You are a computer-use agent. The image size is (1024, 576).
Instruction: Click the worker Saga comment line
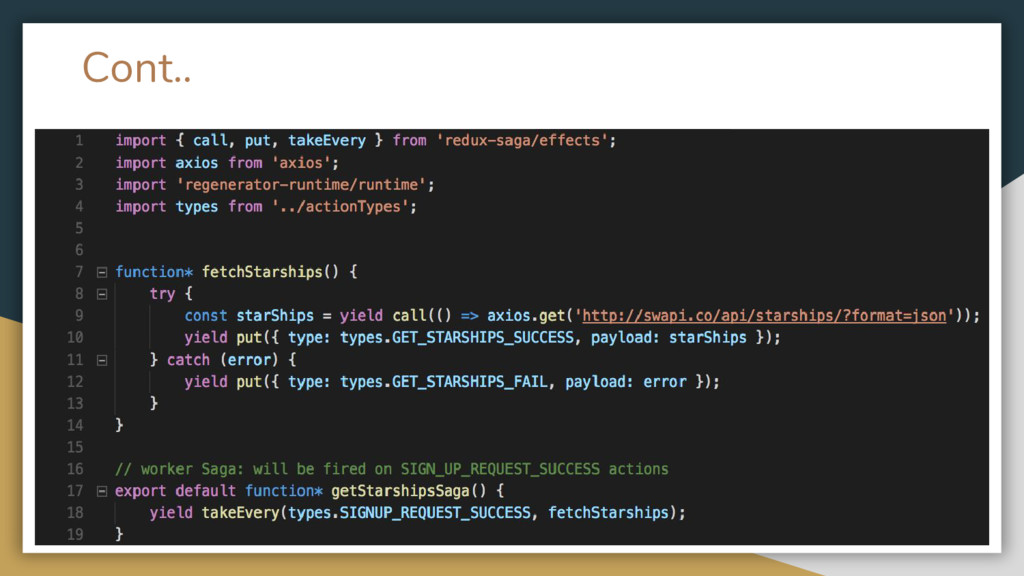[392, 469]
